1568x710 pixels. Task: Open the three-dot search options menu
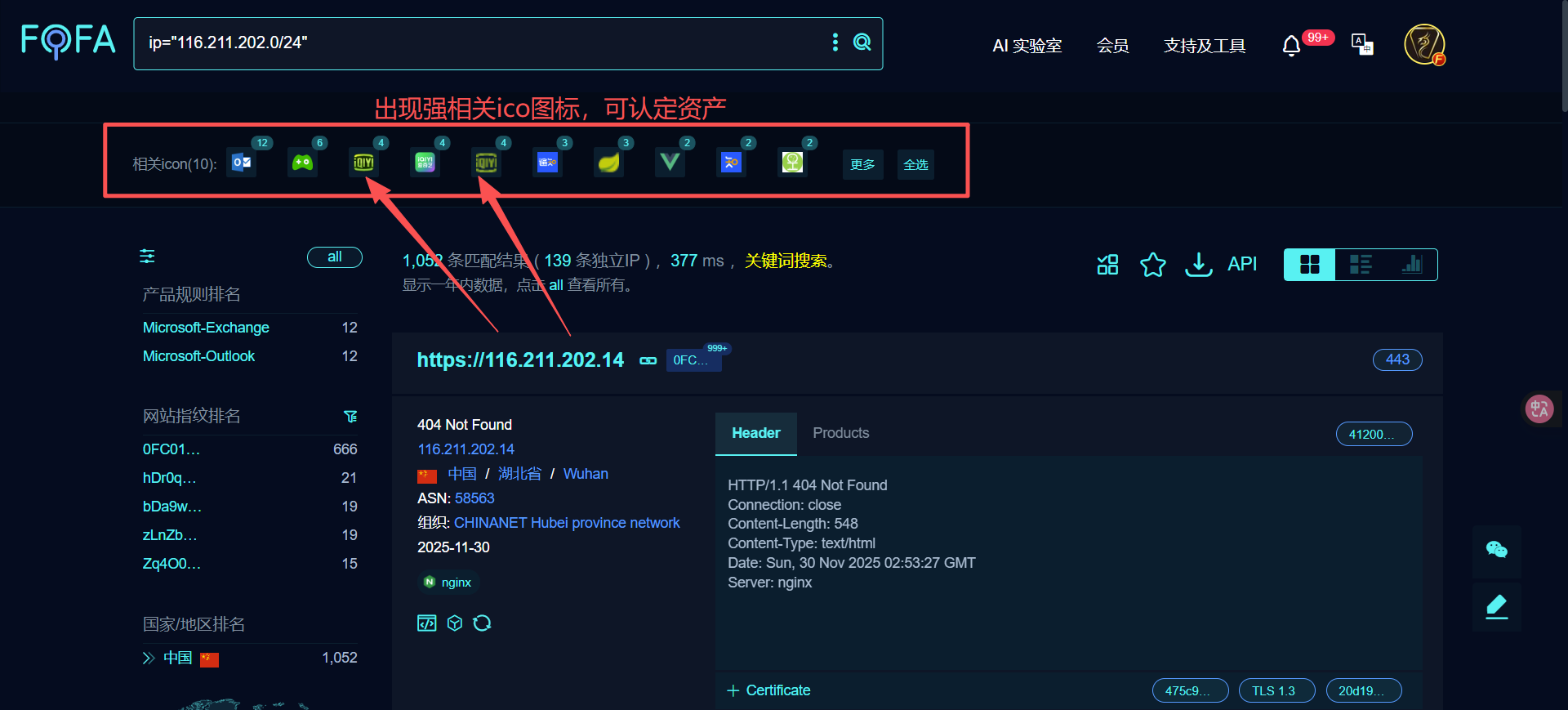[835, 42]
